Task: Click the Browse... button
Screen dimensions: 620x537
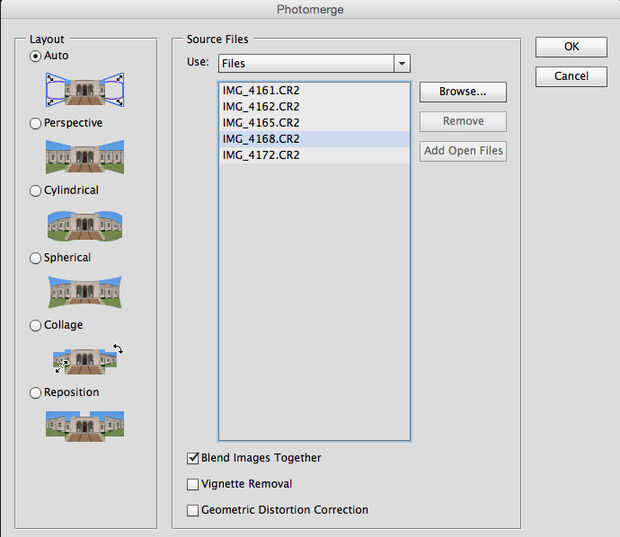Action: 462,92
